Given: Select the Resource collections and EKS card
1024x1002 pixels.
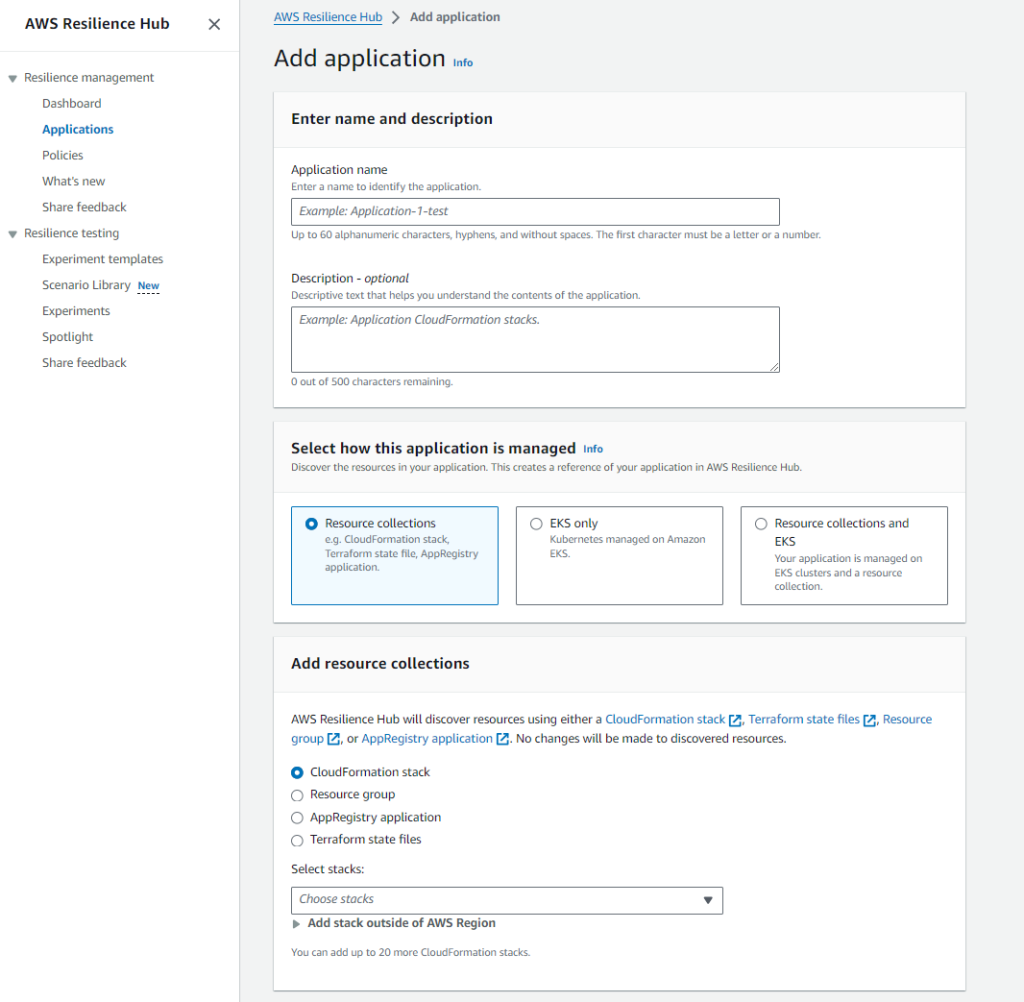Looking at the screenshot, I should point(761,523).
